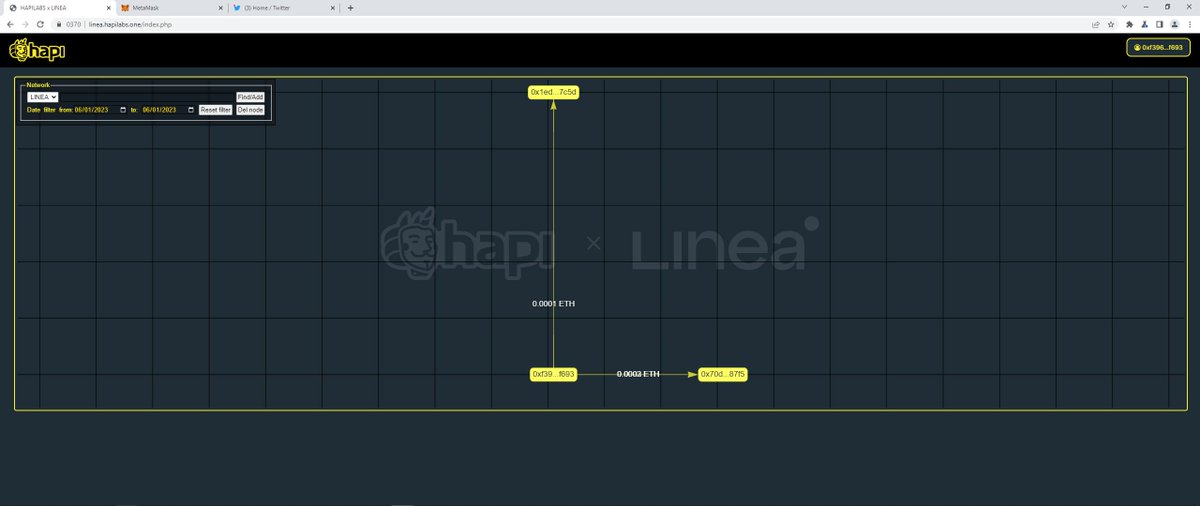Expand the tab search chevron
The width and height of the screenshot is (1200, 506).
pos(1122,7)
